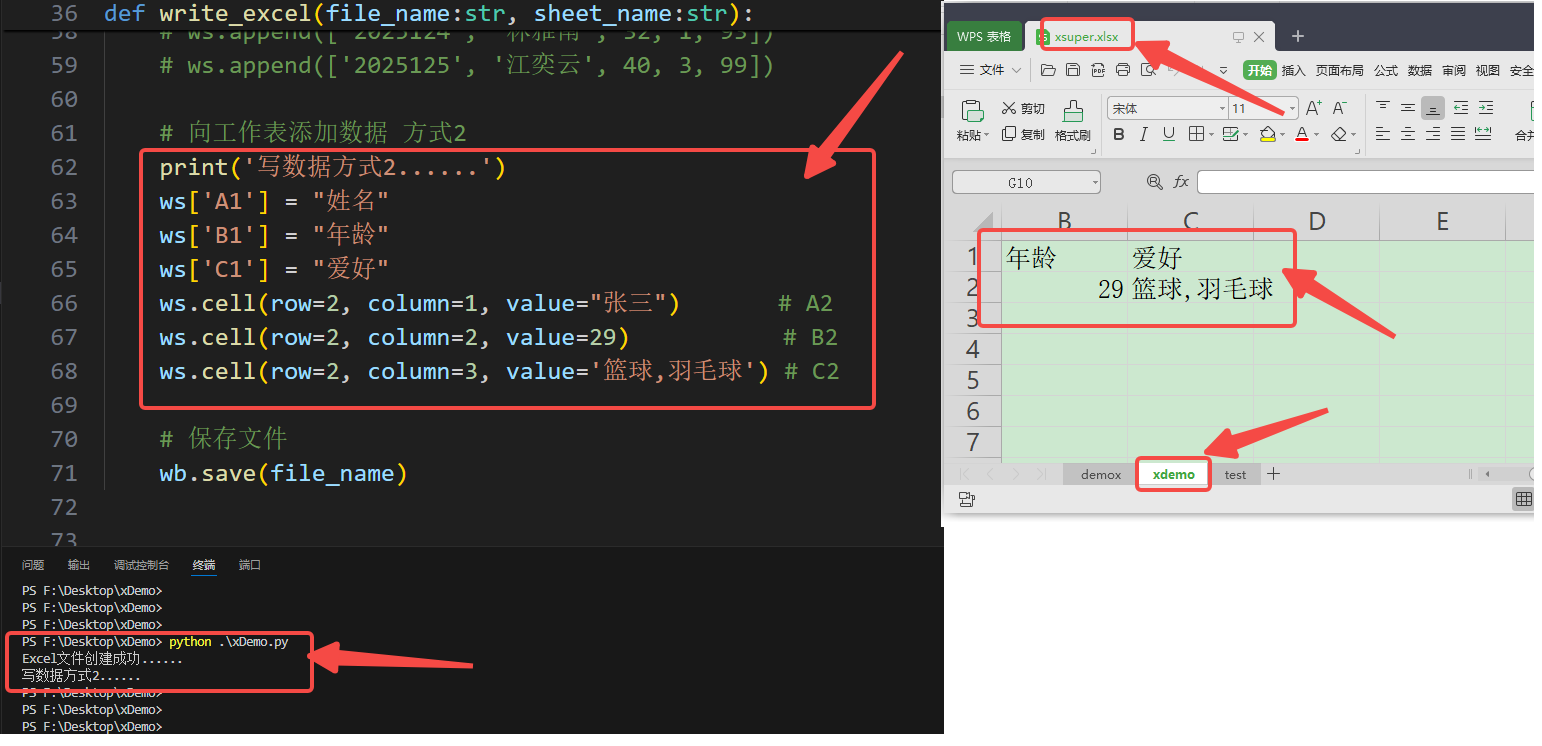Click the save icon in WPS toolbar
The height and width of the screenshot is (746, 1542).
1073,70
